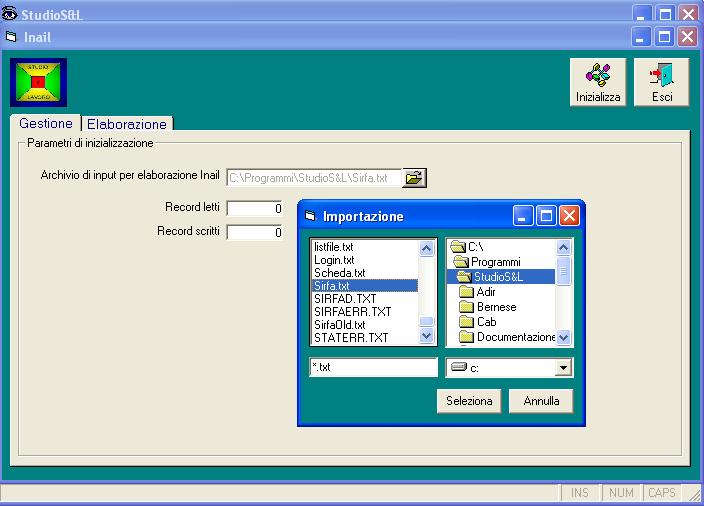Select Login.txt in the file list
Image resolution: width=704 pixels, height=506 pixels.
[365, 260]
